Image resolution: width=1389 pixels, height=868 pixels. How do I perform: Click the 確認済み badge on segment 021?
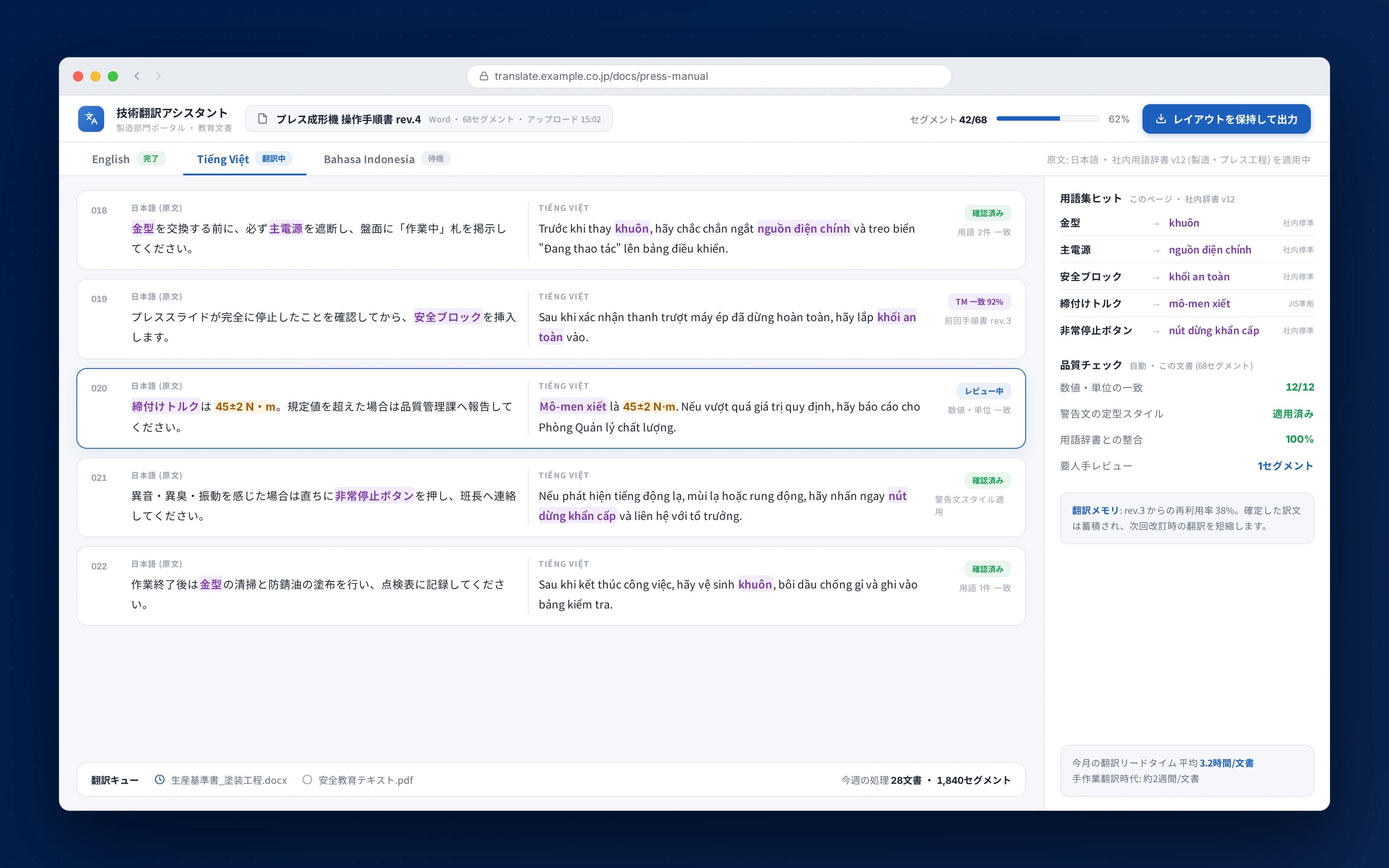coord(987,480)
